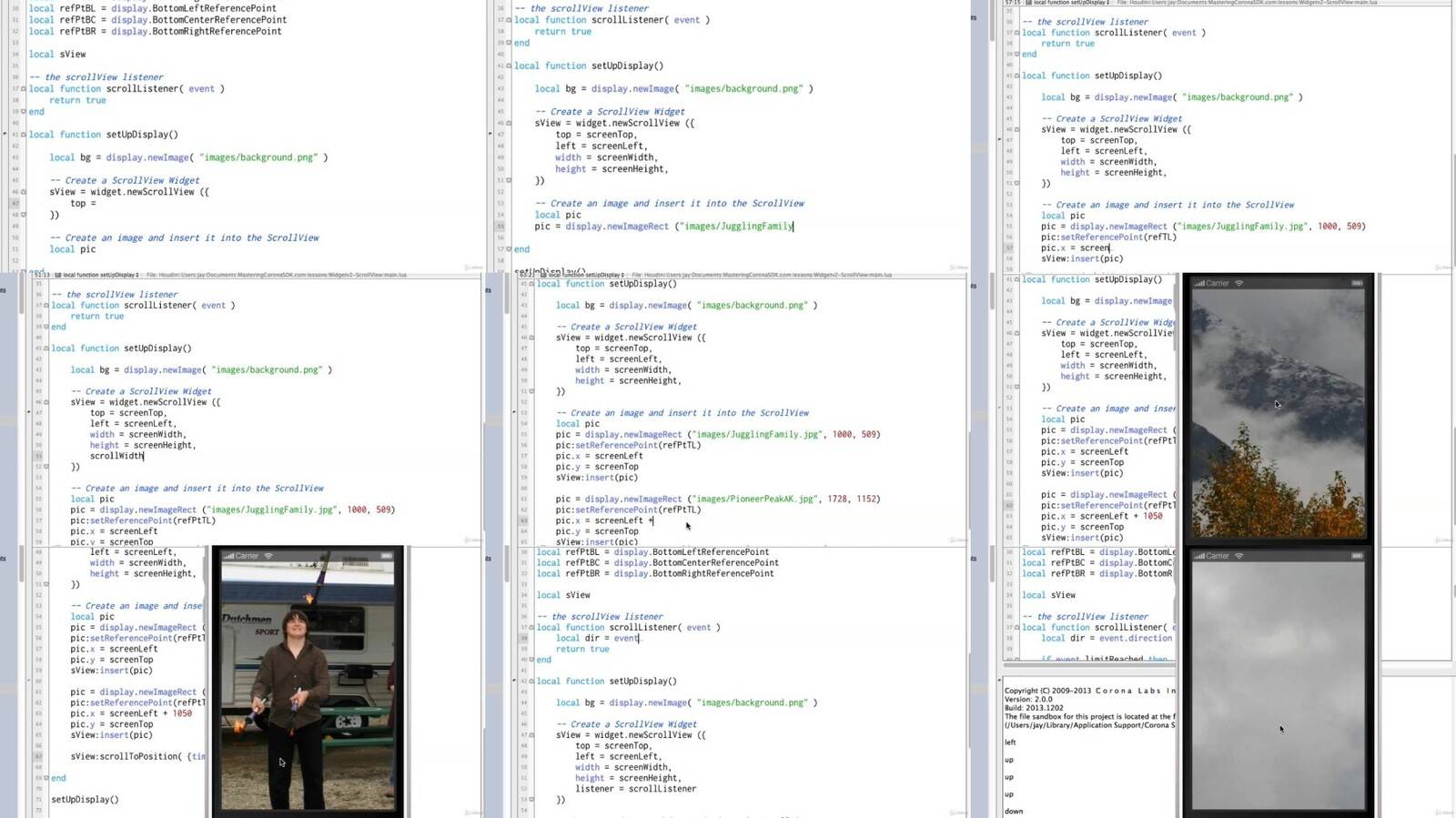Click the 'scrollWidth' line
1456x818 pixels.
click(x=116, y=456)
